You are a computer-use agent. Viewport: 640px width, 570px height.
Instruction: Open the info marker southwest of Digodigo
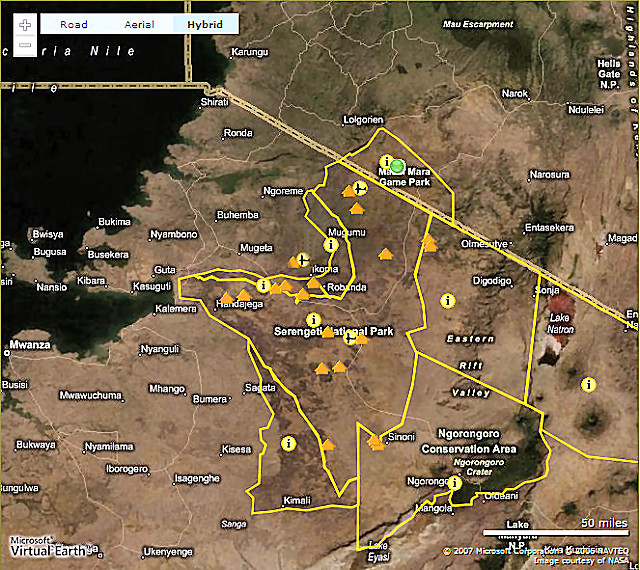447,299
